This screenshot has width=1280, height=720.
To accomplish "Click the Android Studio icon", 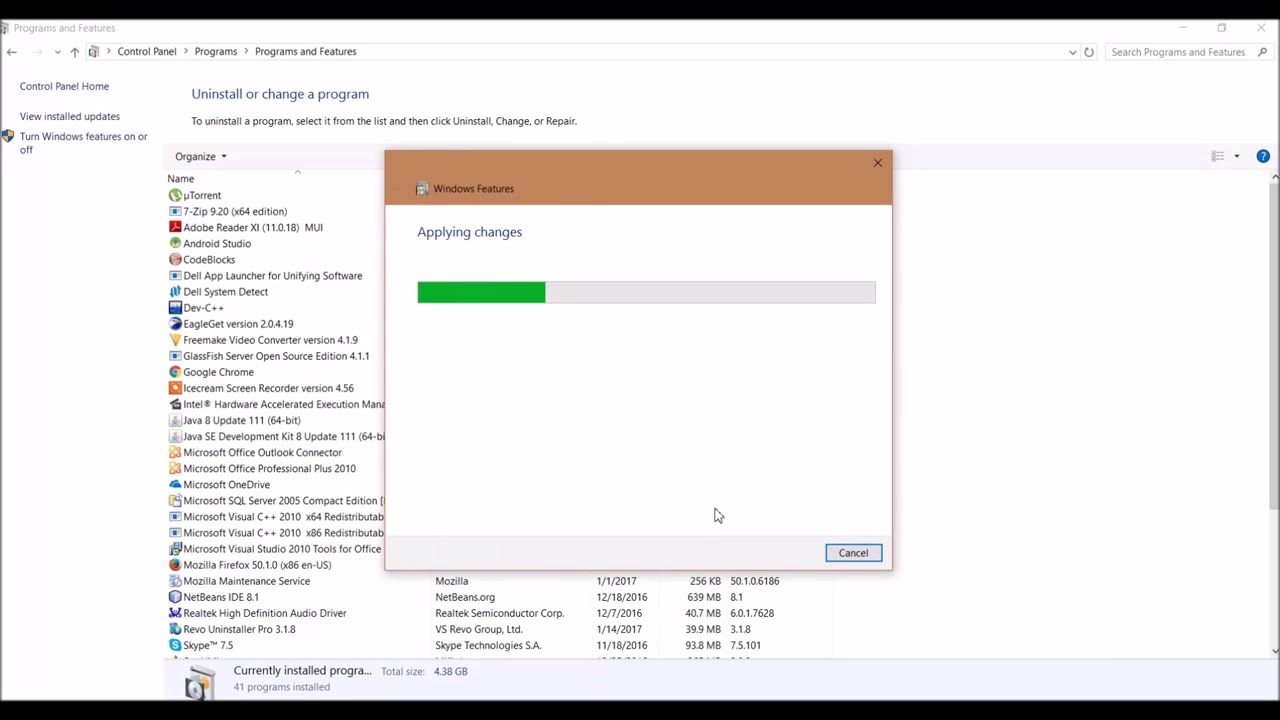I will point(175,243).
